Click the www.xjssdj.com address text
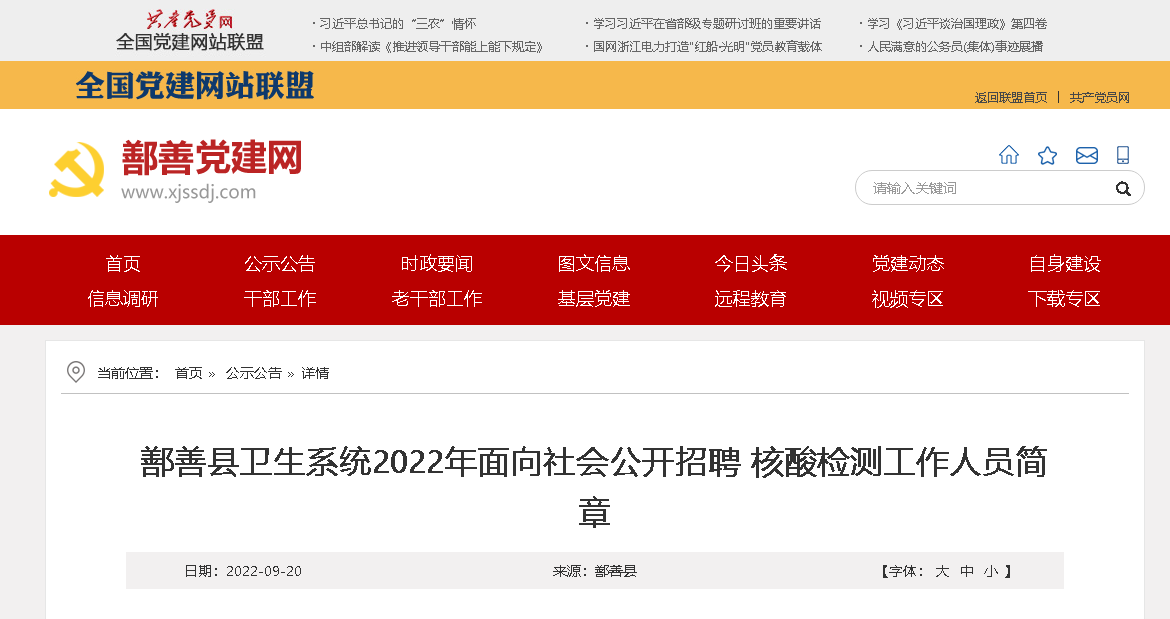The image size is (1170, 619). [189, 192]
